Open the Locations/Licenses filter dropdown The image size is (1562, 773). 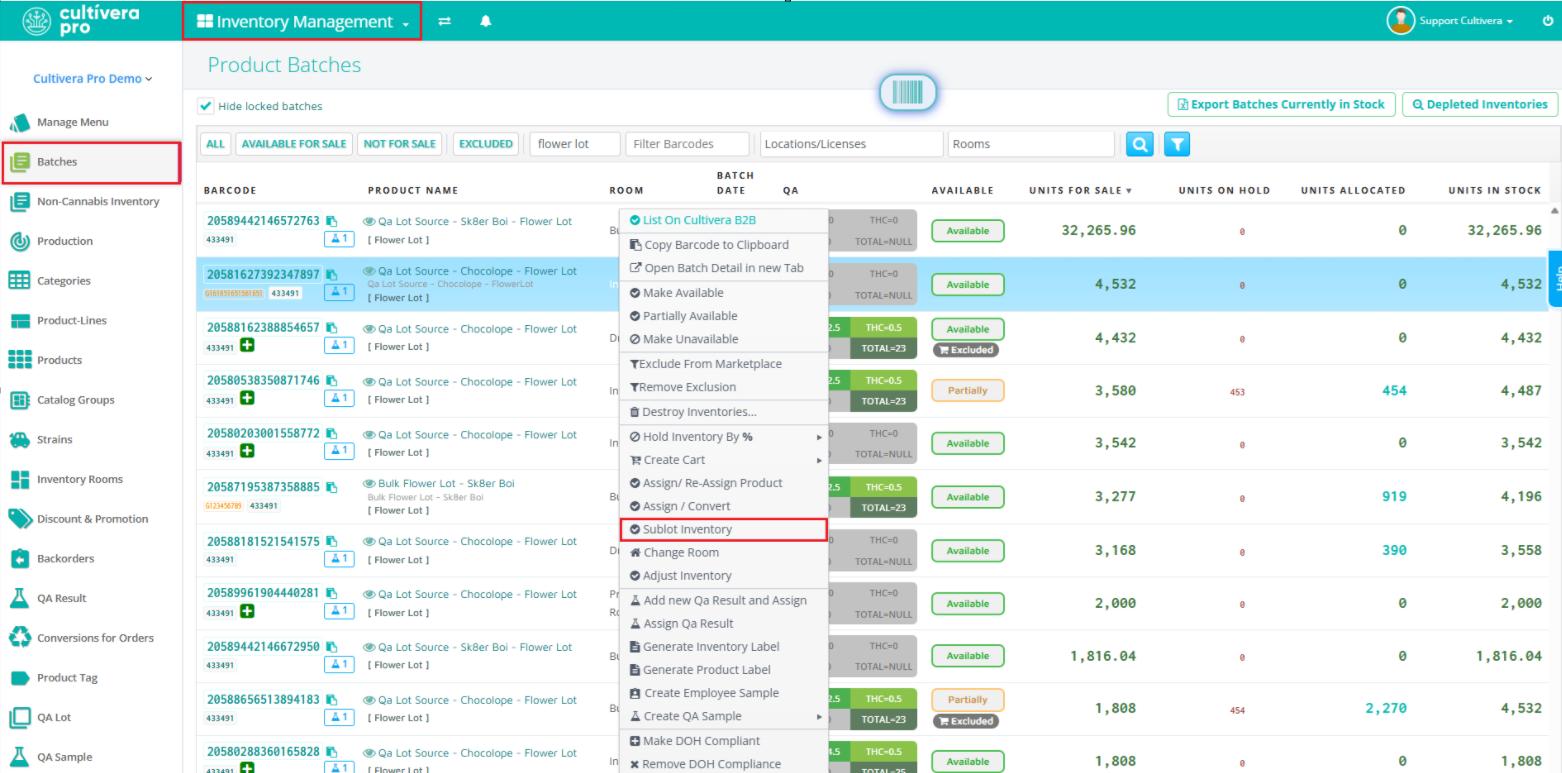(851, 144)
